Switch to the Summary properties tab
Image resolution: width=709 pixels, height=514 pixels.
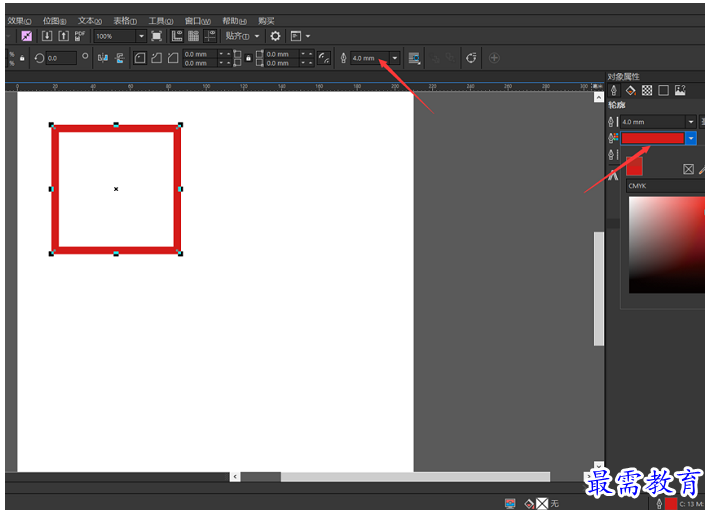pos(680,91)
